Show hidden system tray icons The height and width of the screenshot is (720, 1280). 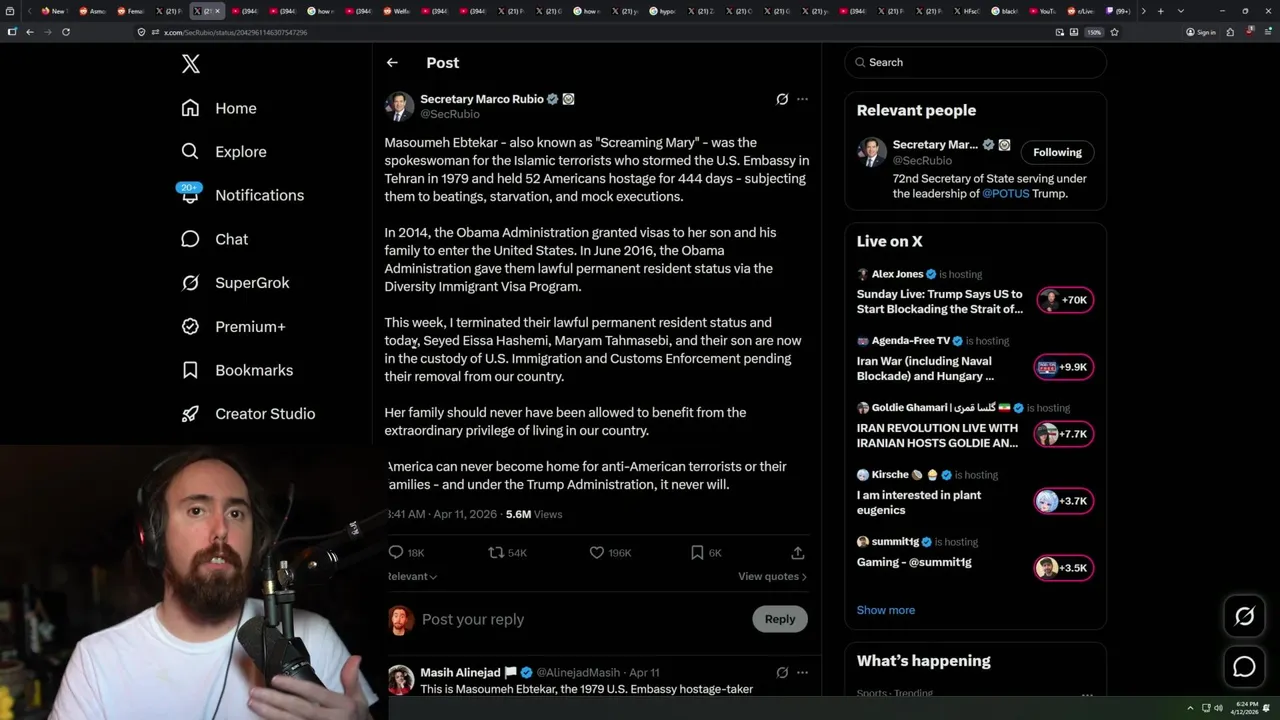[1190, 708]
